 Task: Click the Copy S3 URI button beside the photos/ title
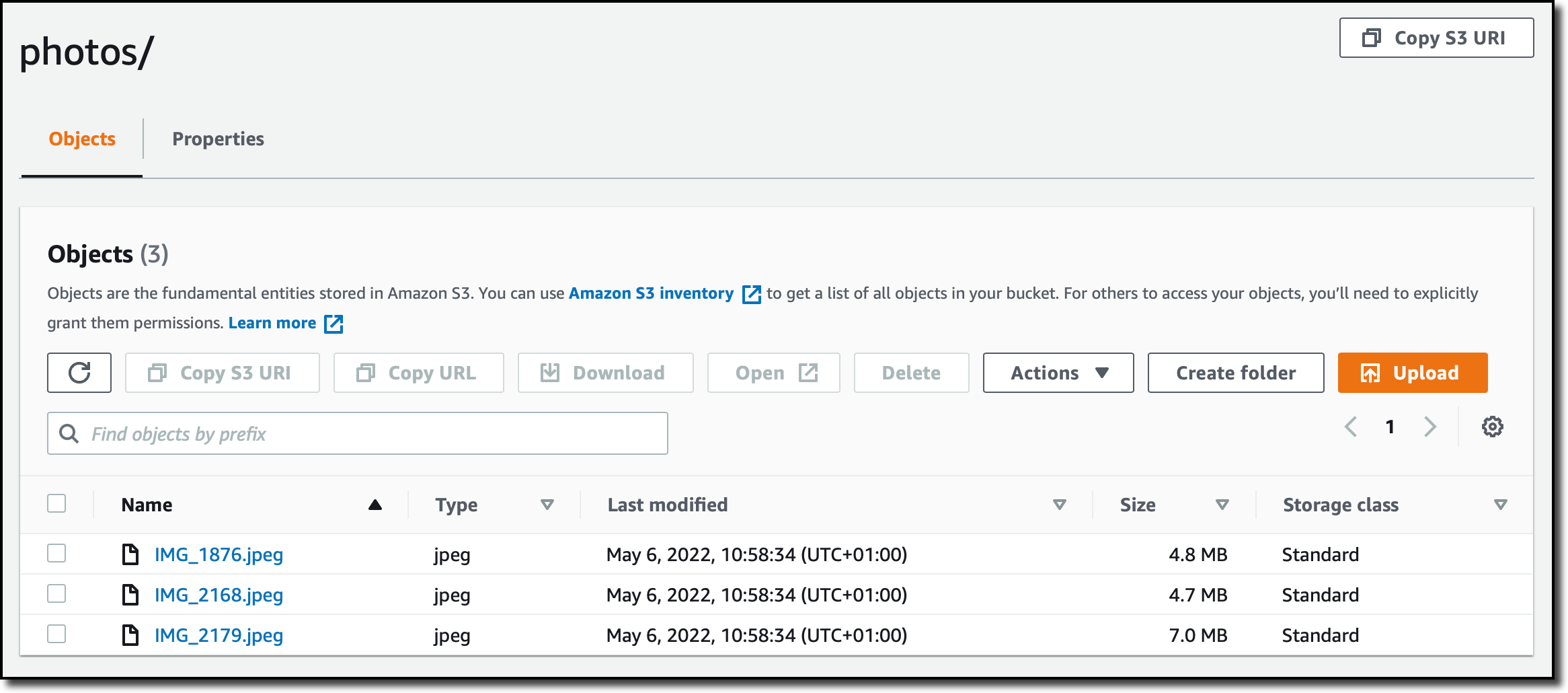1437,38
